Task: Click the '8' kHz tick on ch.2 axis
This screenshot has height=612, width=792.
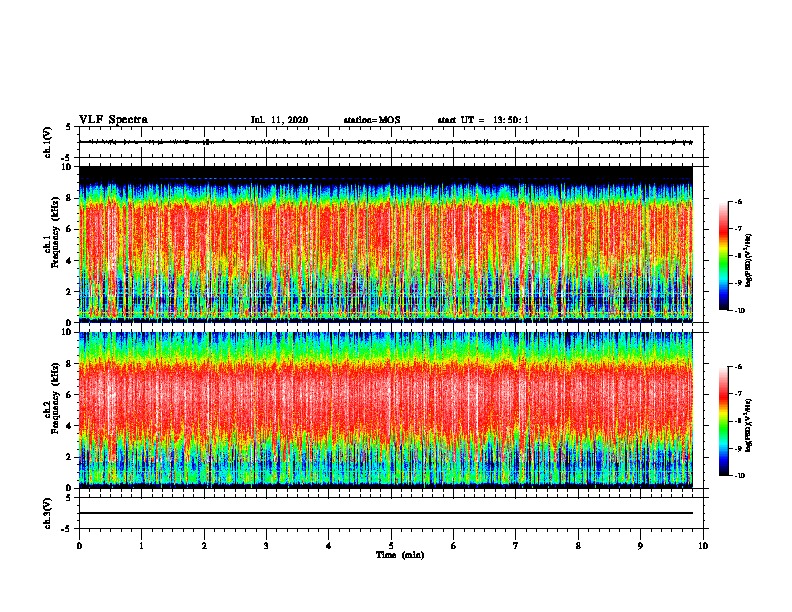Action: click(69, 364)
